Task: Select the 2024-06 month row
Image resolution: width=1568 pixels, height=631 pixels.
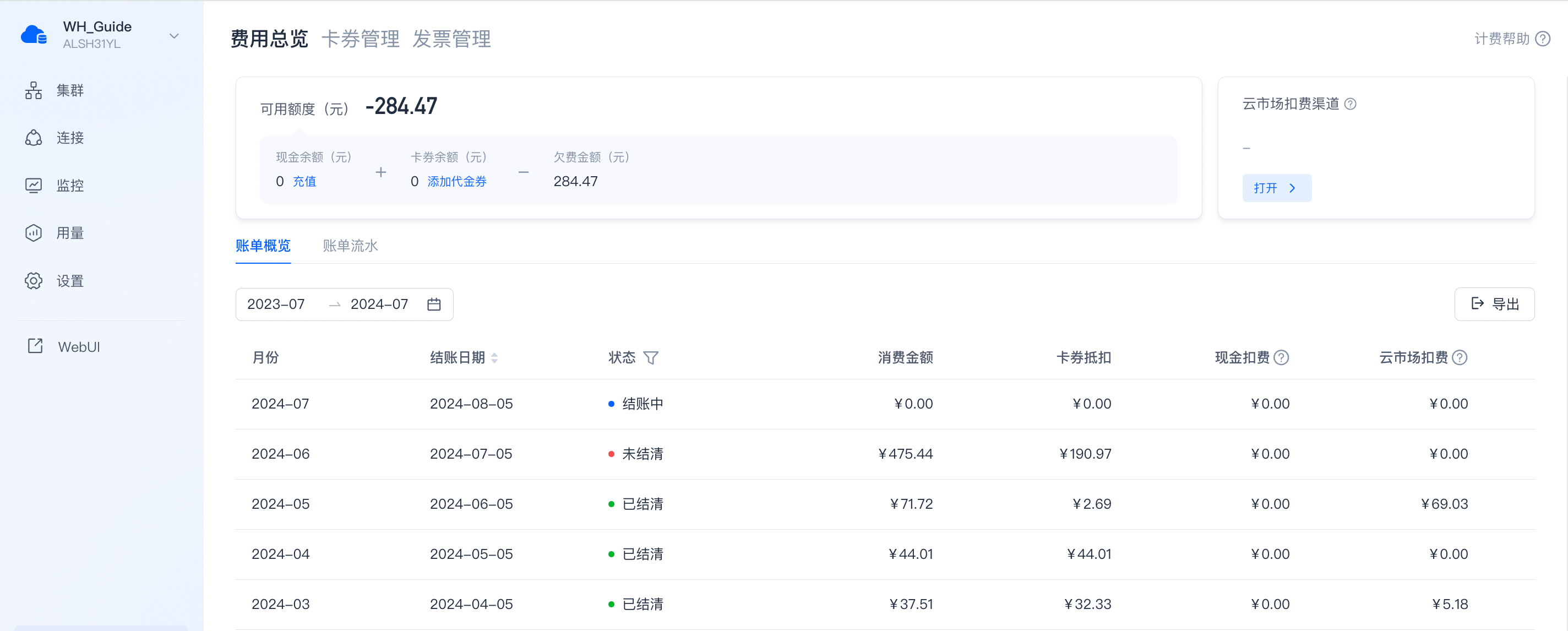Action: click(x=885, y=454)
